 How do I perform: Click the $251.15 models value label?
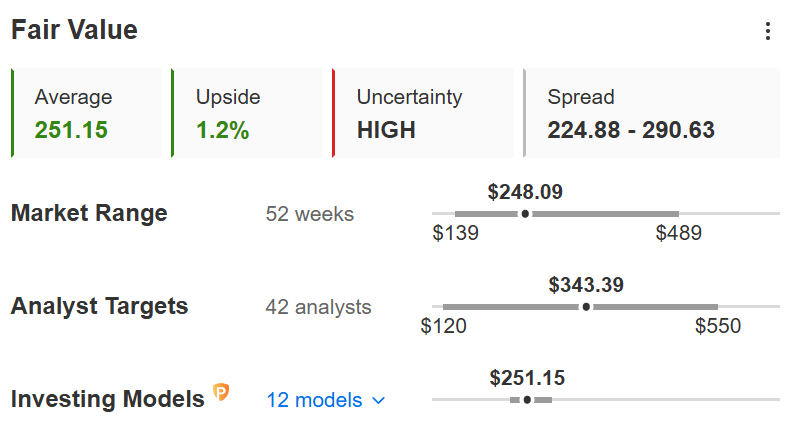pyautogui.click(x=527, y=378)
